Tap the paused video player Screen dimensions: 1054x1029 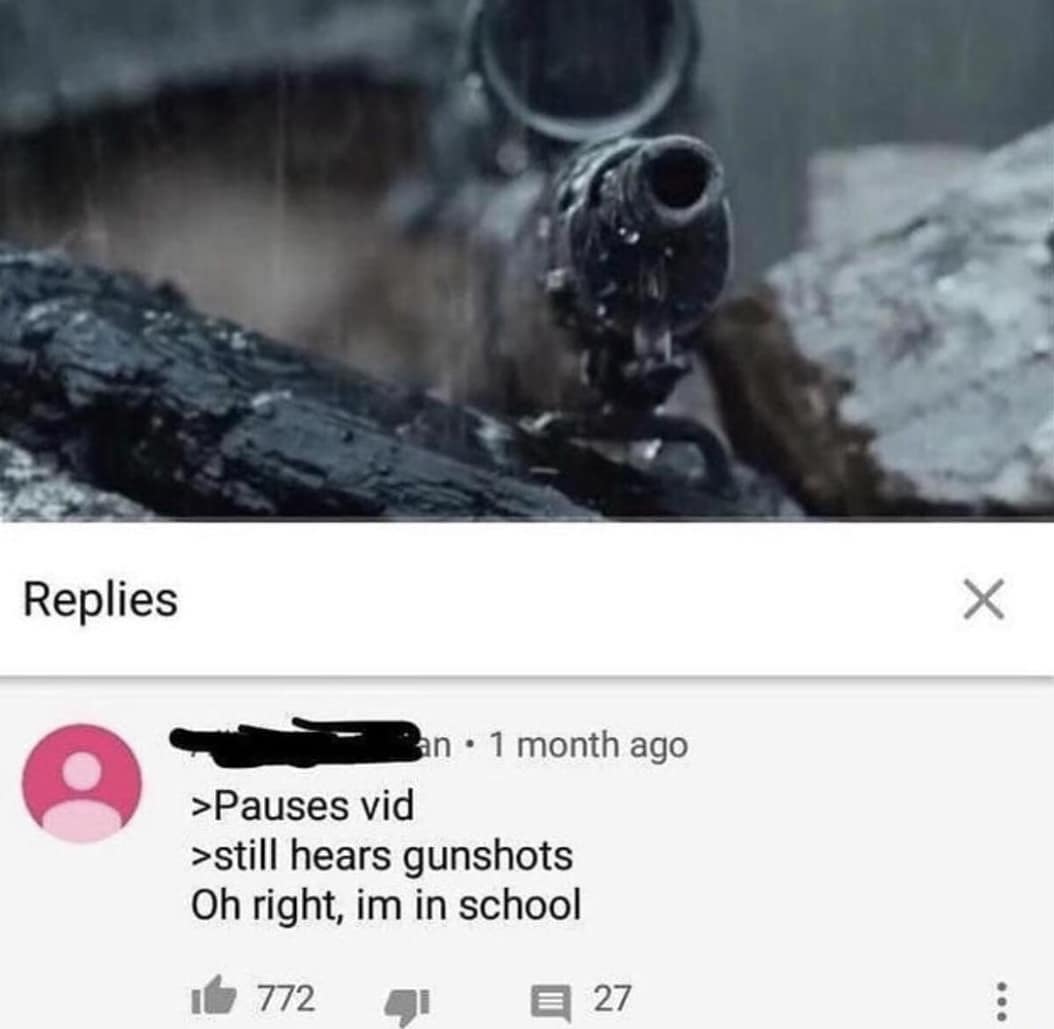[x=527, y=260]
